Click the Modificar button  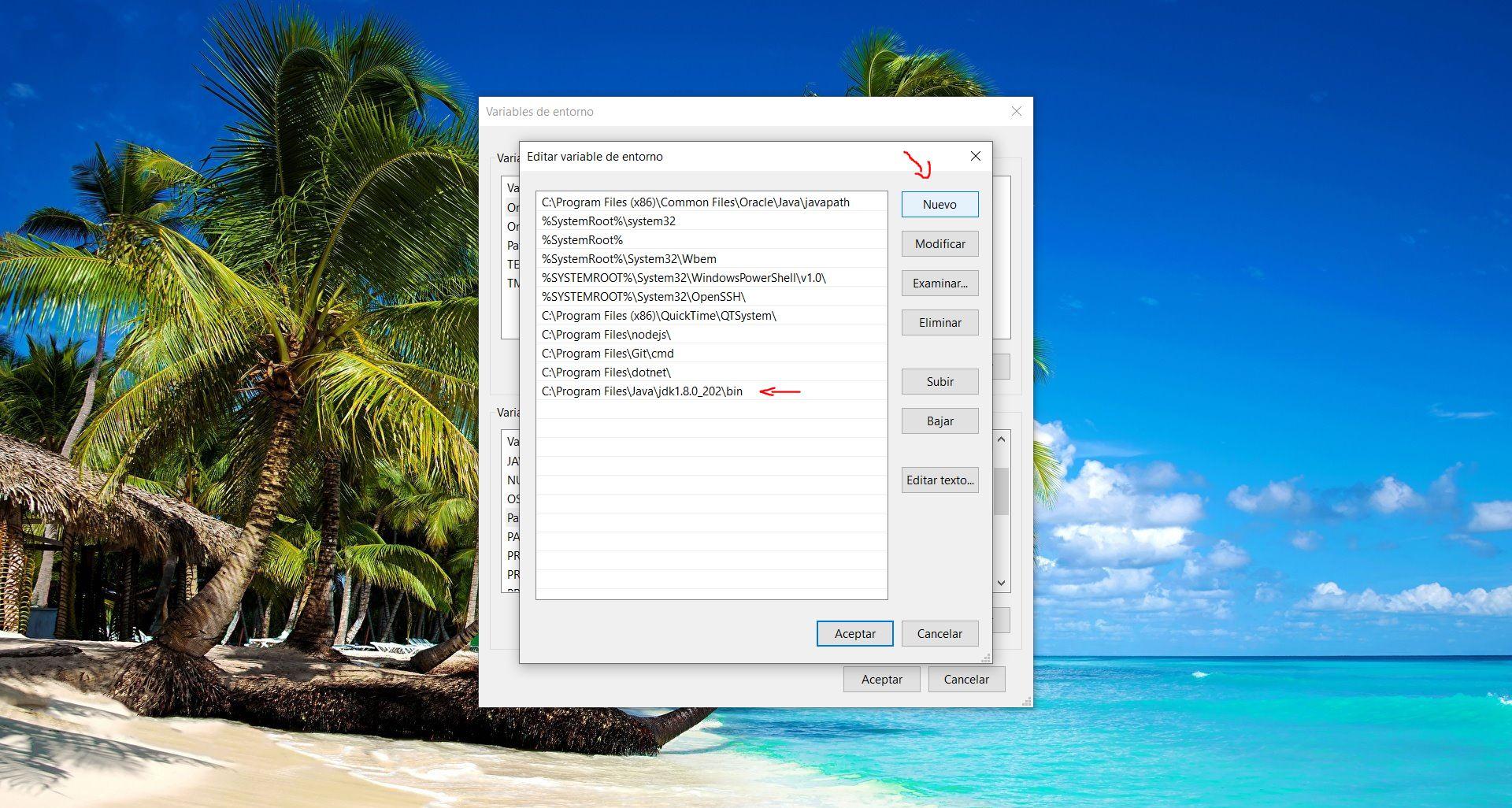(939, 243)
